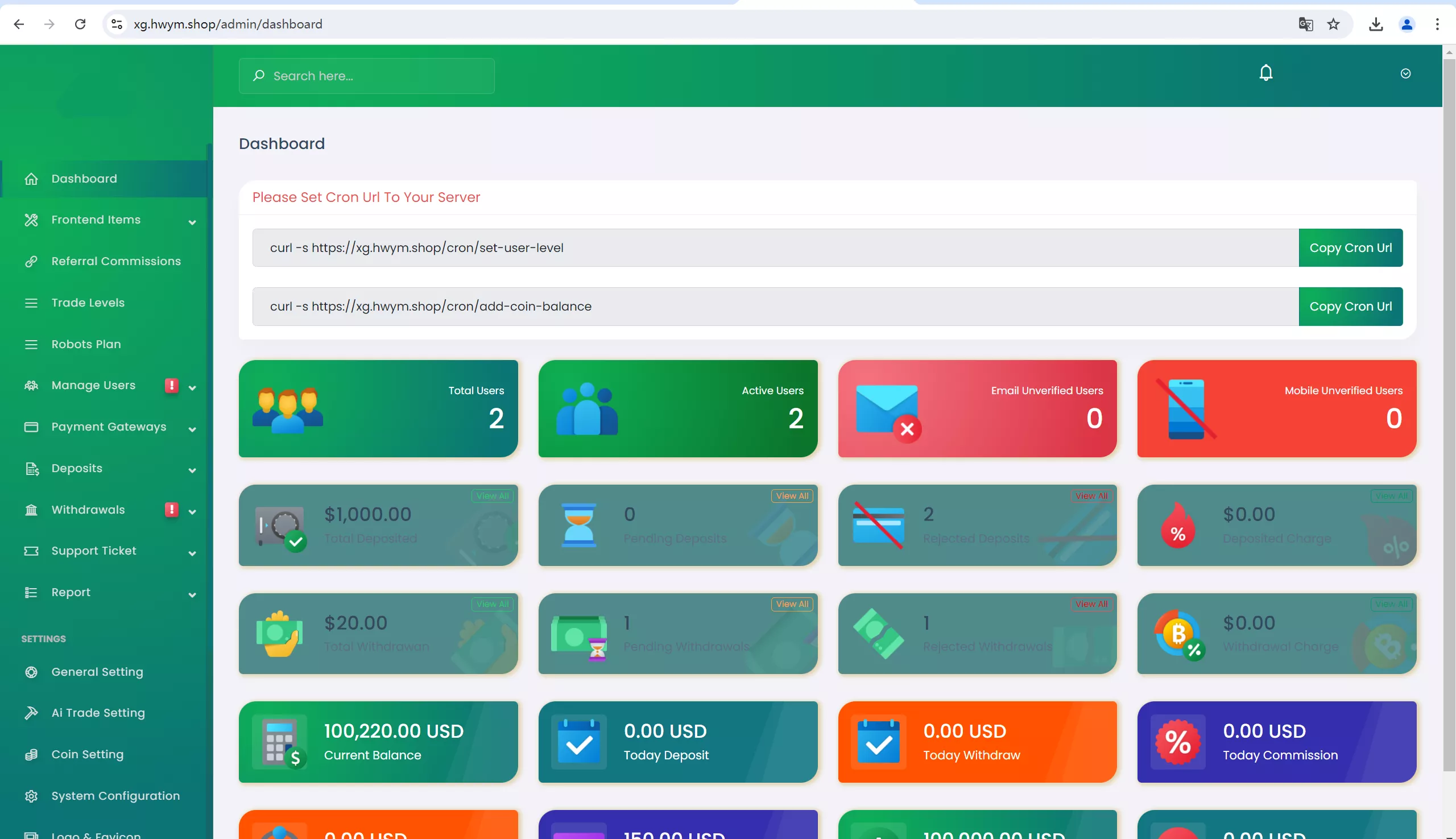Click the notification bell icon

1266,73
